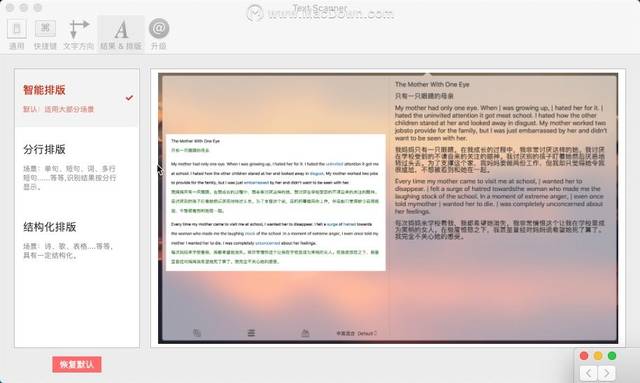Viewport: 640px width, 383px height.
Task: Click the layout preview image
Action: pyautogui.click(x=388, y=208)
